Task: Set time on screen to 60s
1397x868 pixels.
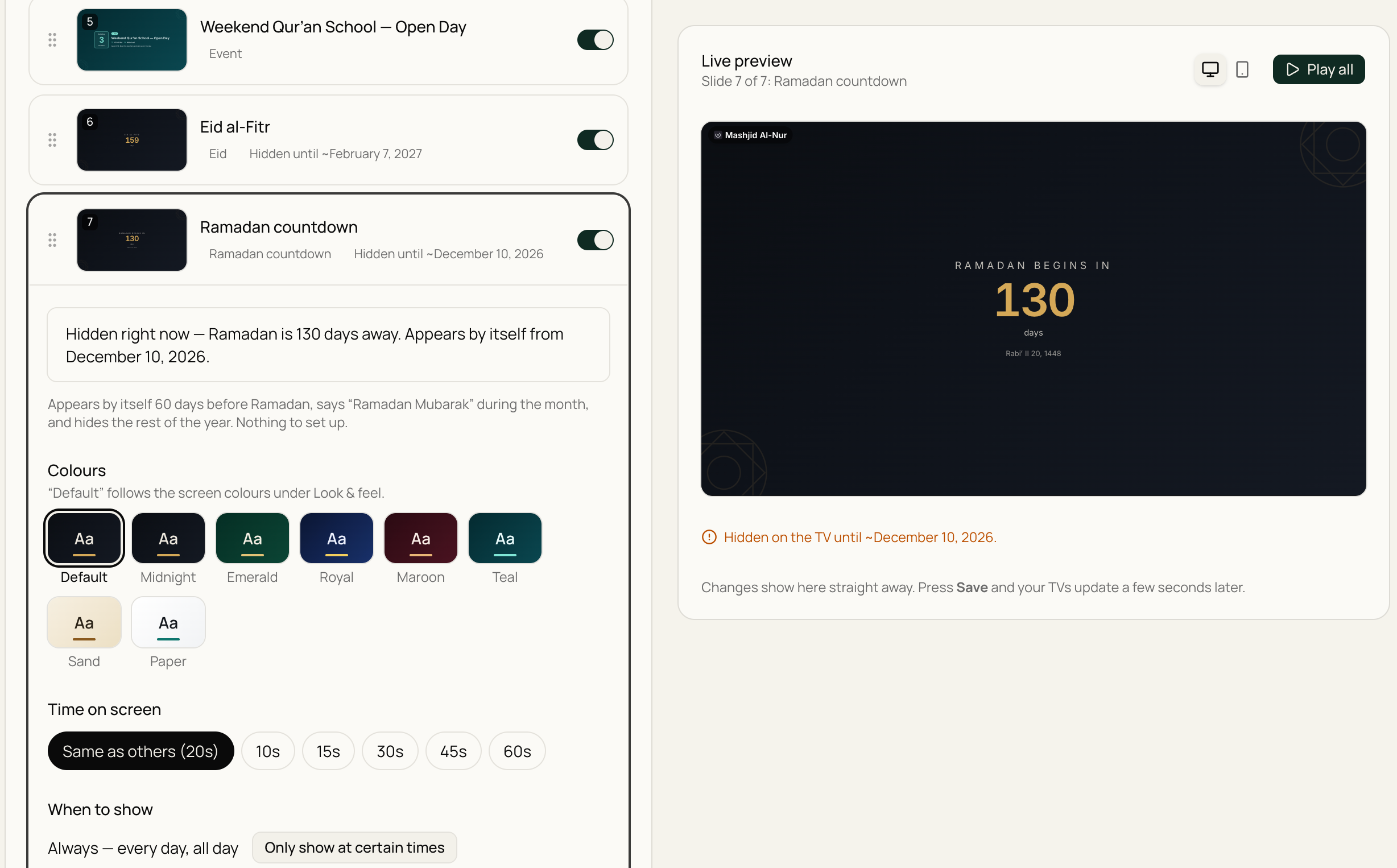Action: (x=517, y=751)
